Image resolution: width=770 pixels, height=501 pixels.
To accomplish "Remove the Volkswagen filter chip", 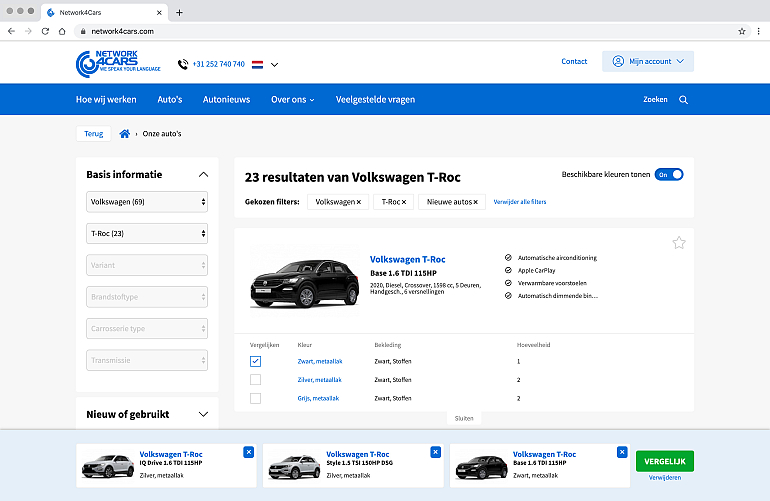I will point(359,202).
